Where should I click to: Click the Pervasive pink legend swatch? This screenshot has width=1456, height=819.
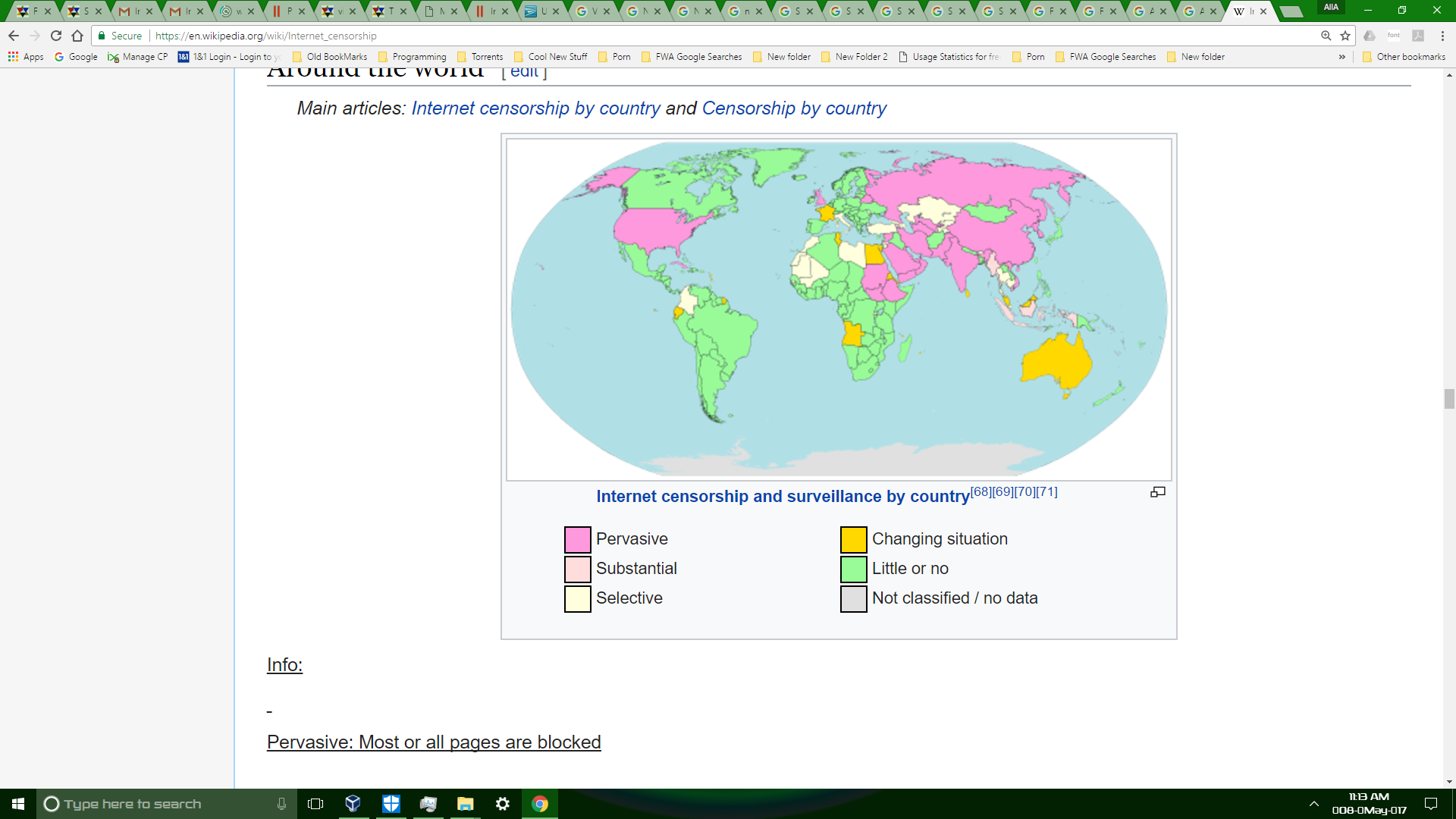point(577,539)
